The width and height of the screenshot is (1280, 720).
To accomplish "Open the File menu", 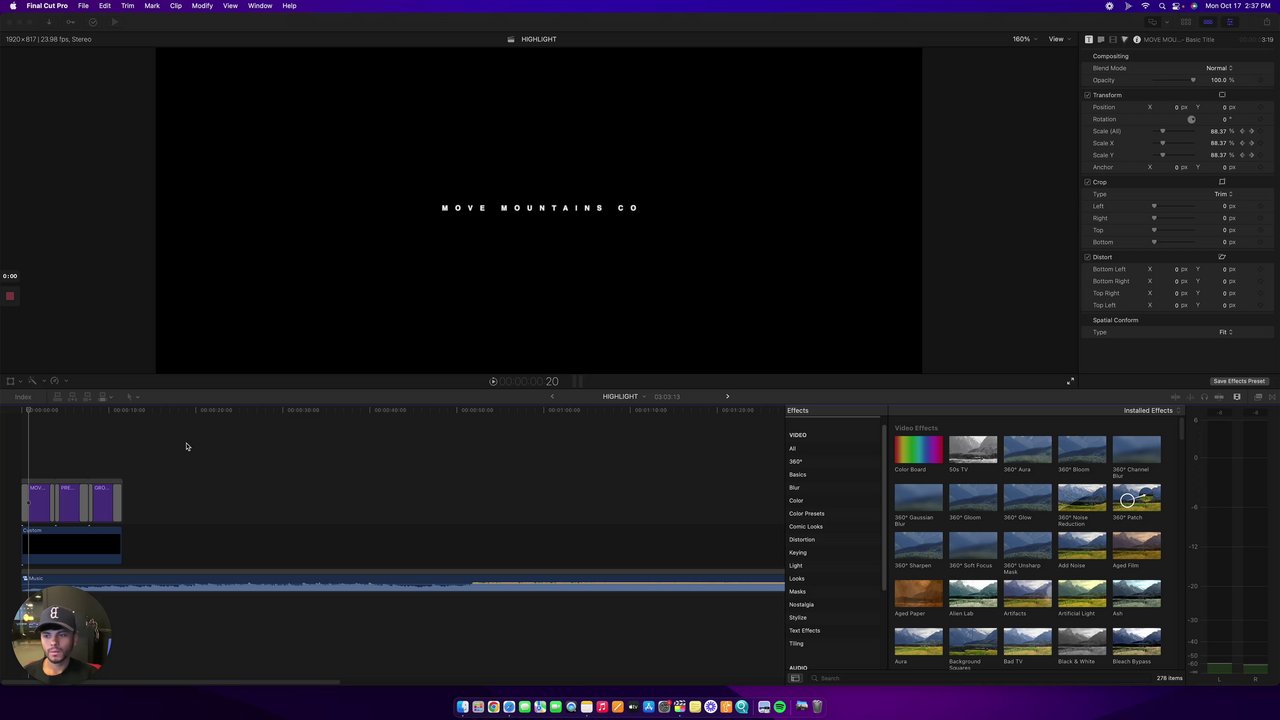I will pos(83,6).
